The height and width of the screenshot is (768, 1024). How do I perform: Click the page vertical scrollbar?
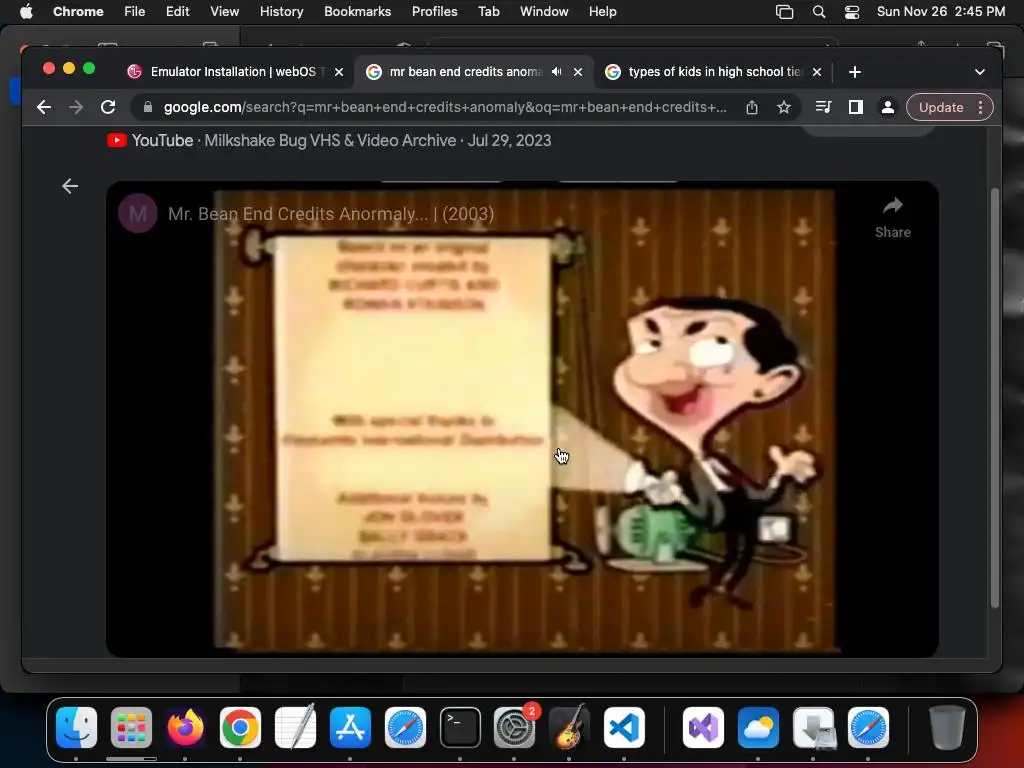click(995, 398)
